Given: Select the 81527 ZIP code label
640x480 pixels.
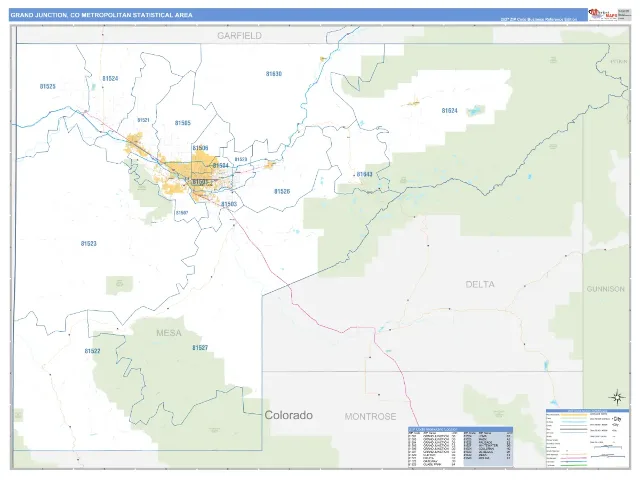Looking at the screenshot, I should 200,348.
